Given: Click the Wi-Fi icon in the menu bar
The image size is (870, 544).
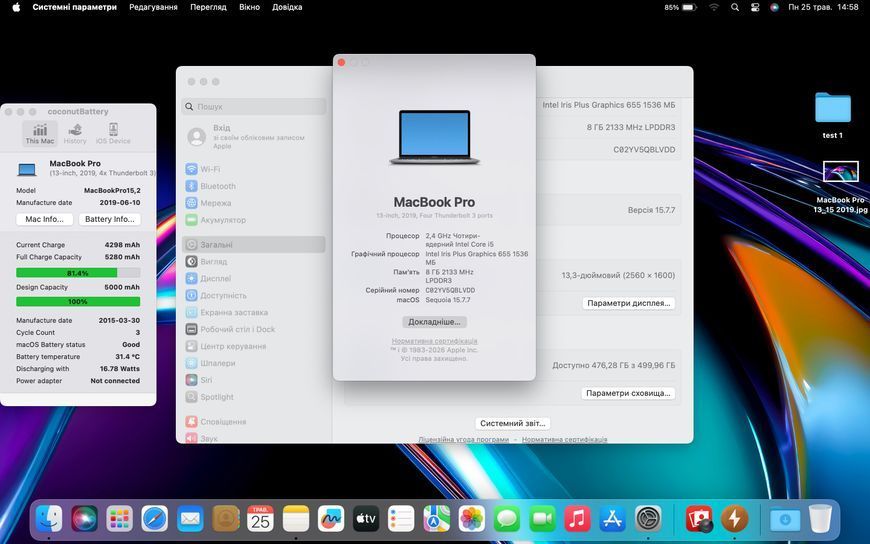Looking at the screenshot, I should pyautogui.click(x=714, y=7).
